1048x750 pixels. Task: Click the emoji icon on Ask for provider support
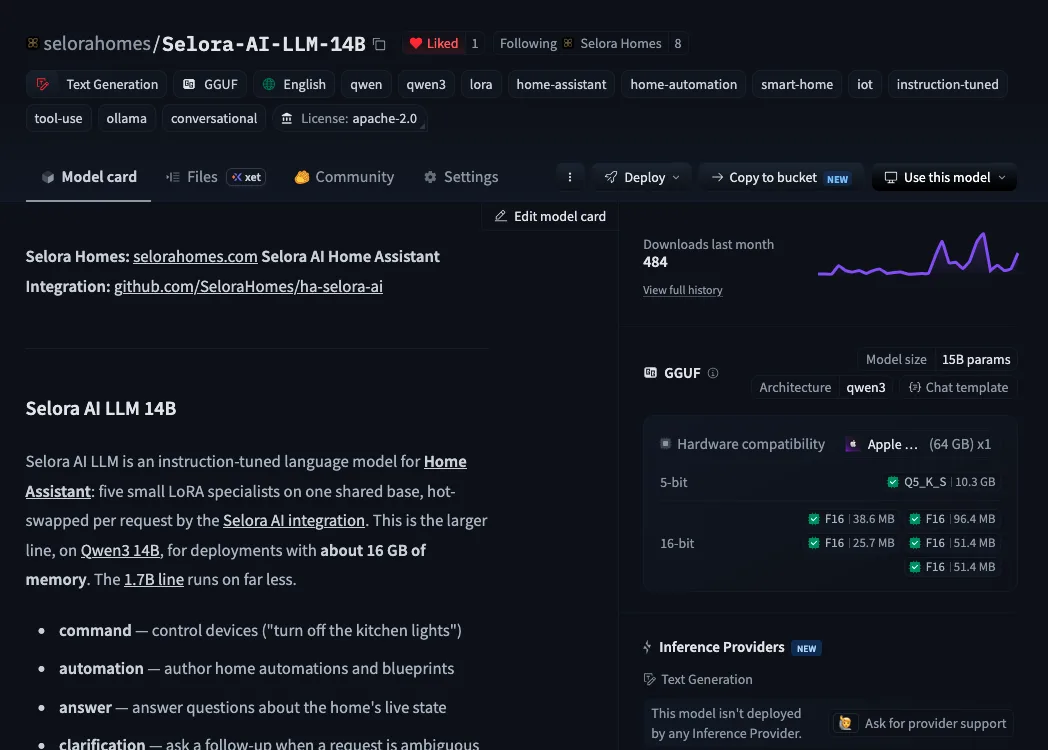tap(845, 723)
